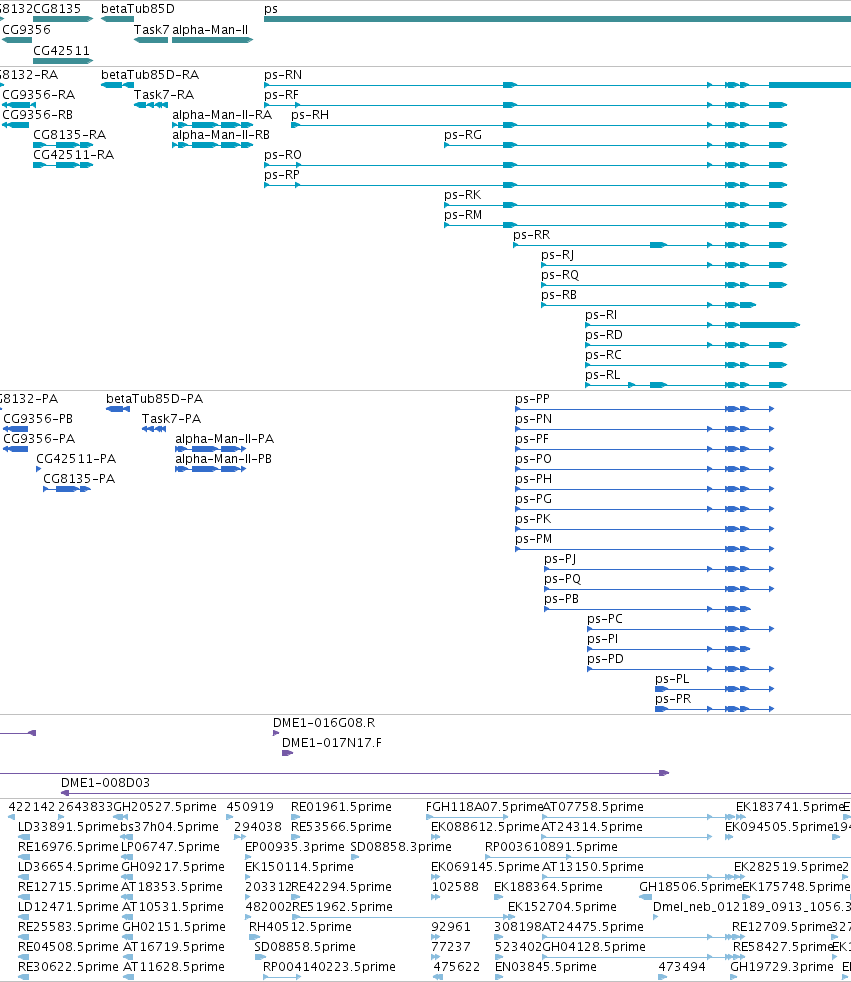Click the betaTub85D gene label
This screenshot has height=982, width=851.
tap(138, 9)
